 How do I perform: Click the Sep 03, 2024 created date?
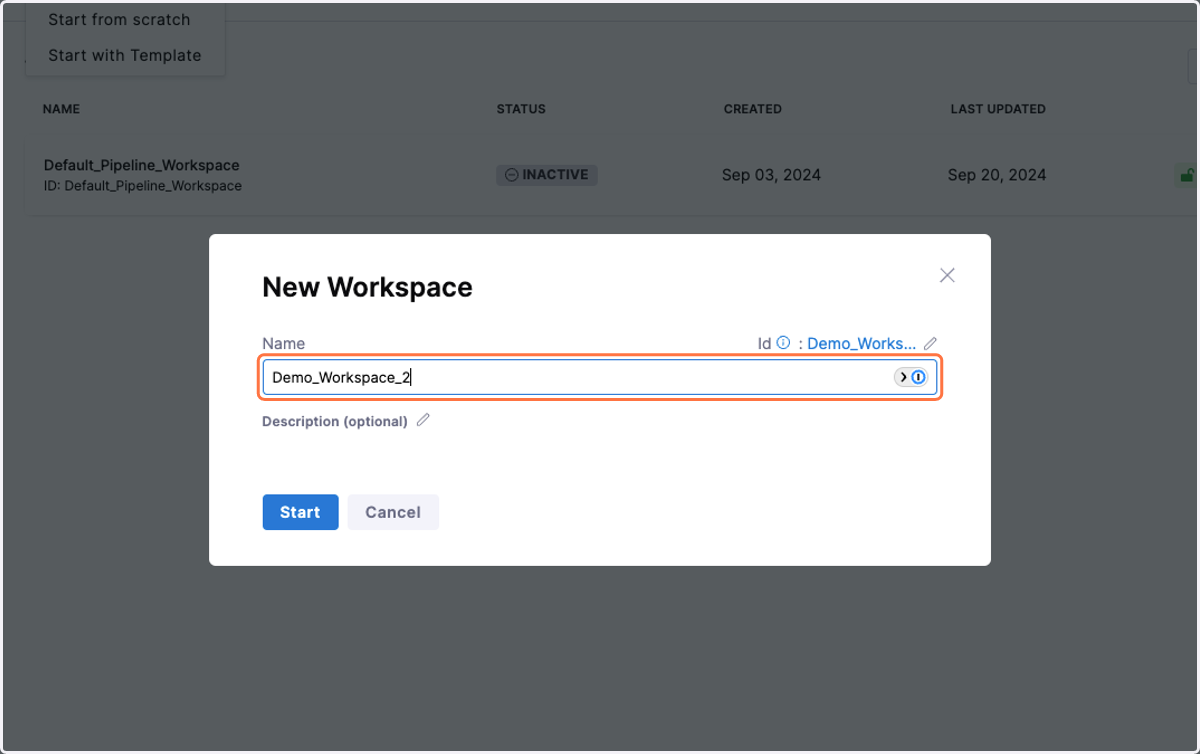click(x=771, y=175)
